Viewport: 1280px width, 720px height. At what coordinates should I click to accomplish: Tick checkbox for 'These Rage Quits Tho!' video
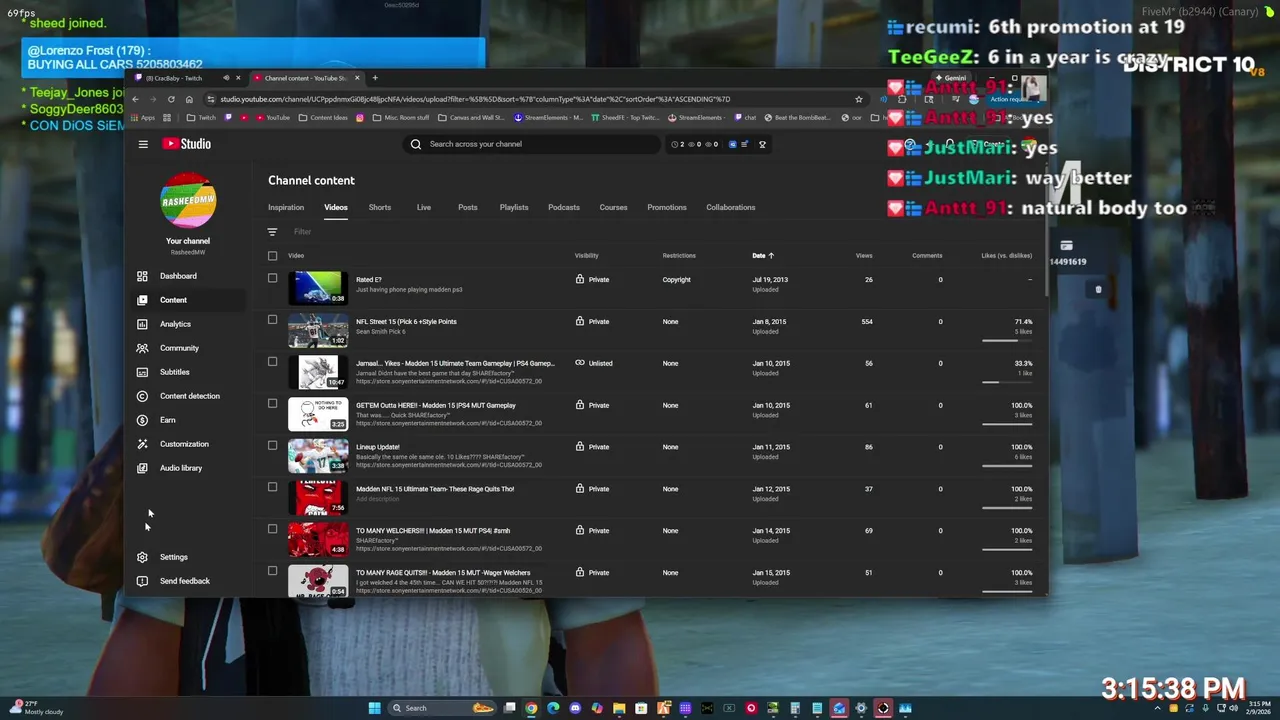(x=272, y=488)
